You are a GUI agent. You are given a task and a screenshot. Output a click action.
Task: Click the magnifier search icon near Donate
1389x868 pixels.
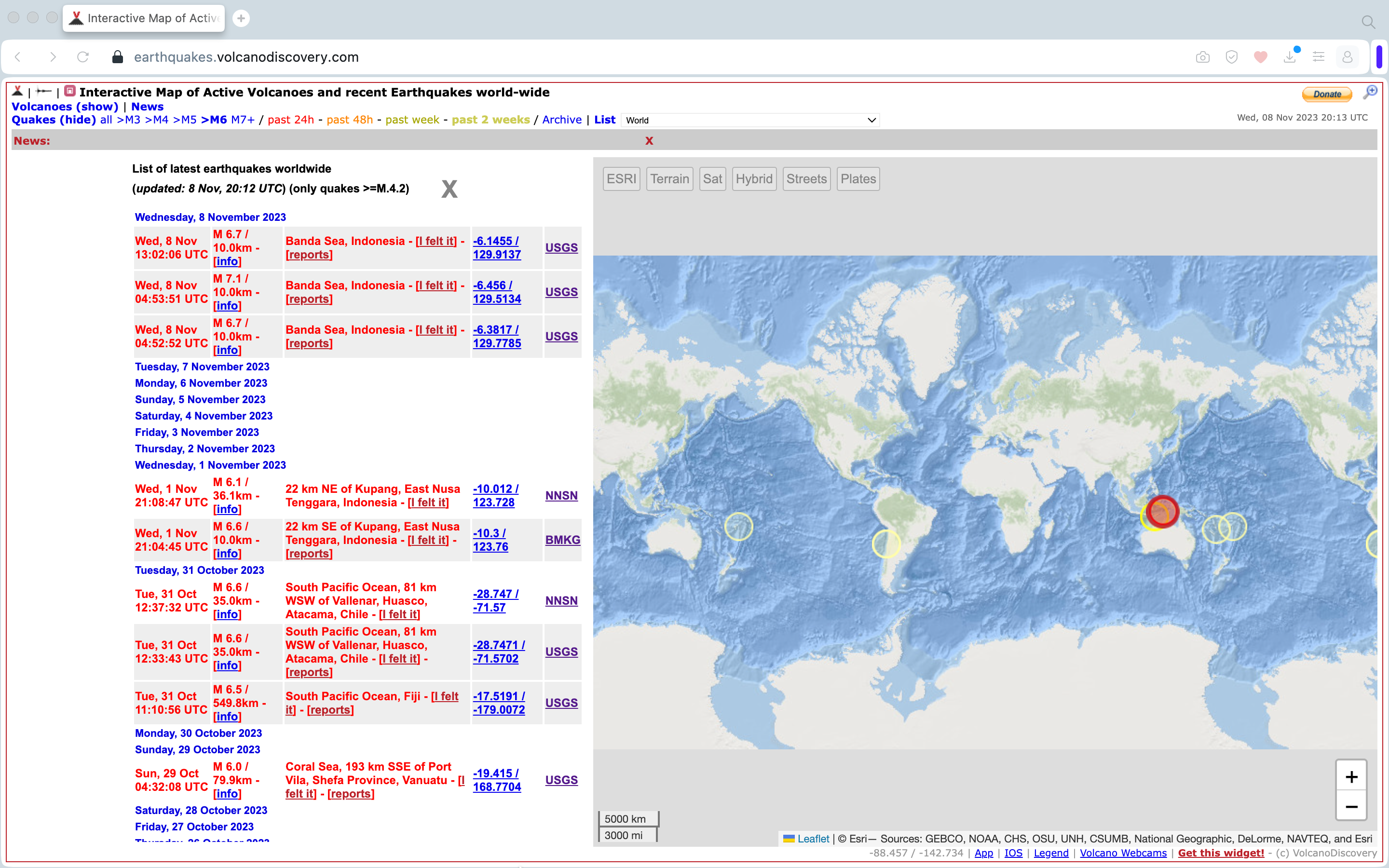tap(1370, 93)
